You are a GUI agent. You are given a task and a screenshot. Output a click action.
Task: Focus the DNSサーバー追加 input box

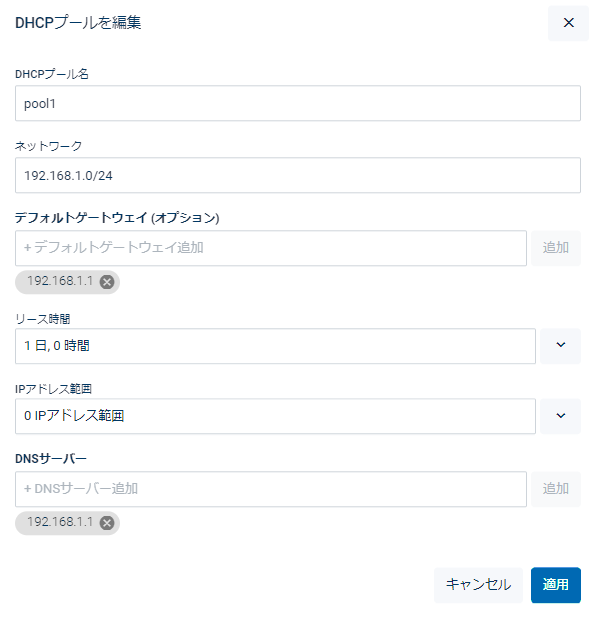click(271, 489)
